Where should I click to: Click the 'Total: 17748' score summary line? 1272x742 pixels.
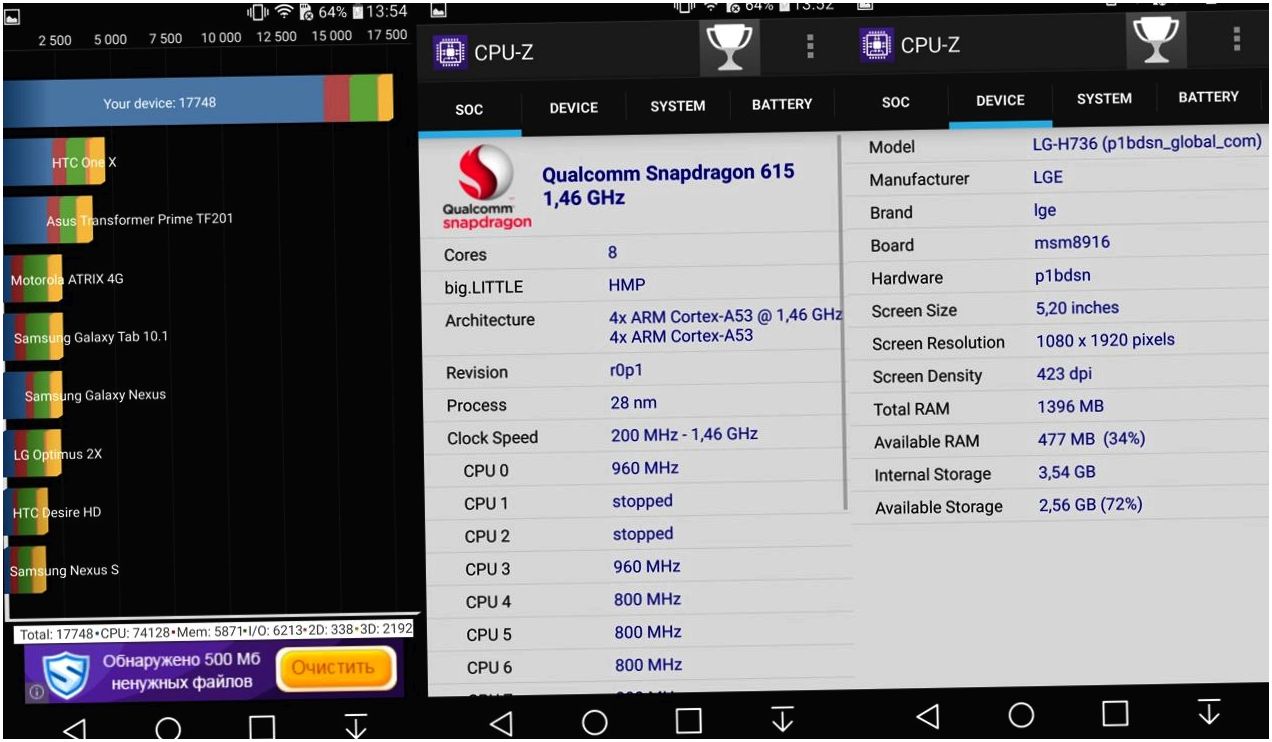[216, 631]
